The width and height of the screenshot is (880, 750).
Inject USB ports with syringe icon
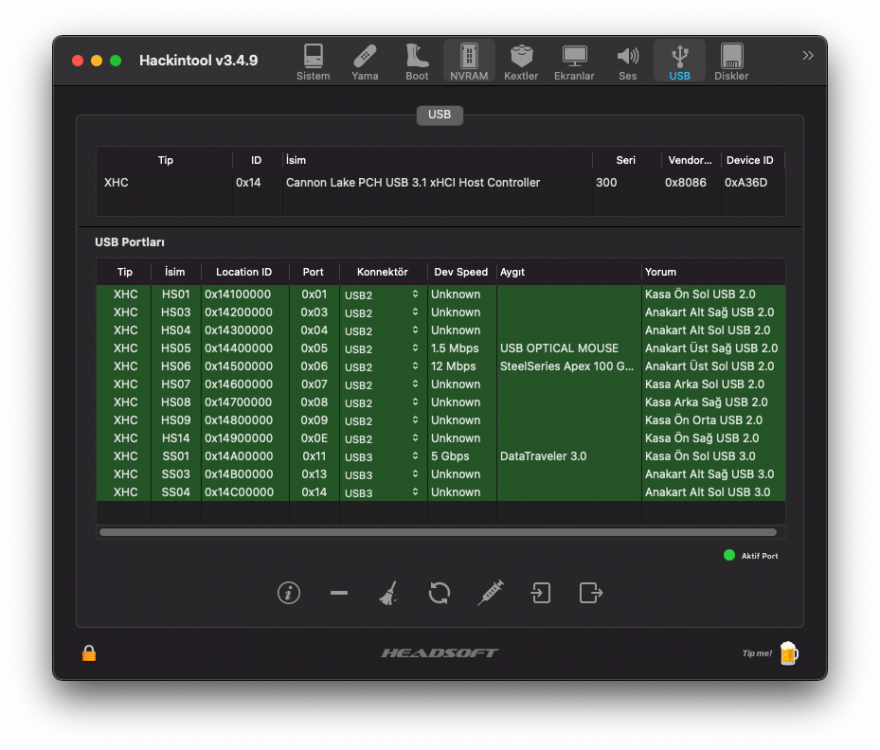[490, 593]
